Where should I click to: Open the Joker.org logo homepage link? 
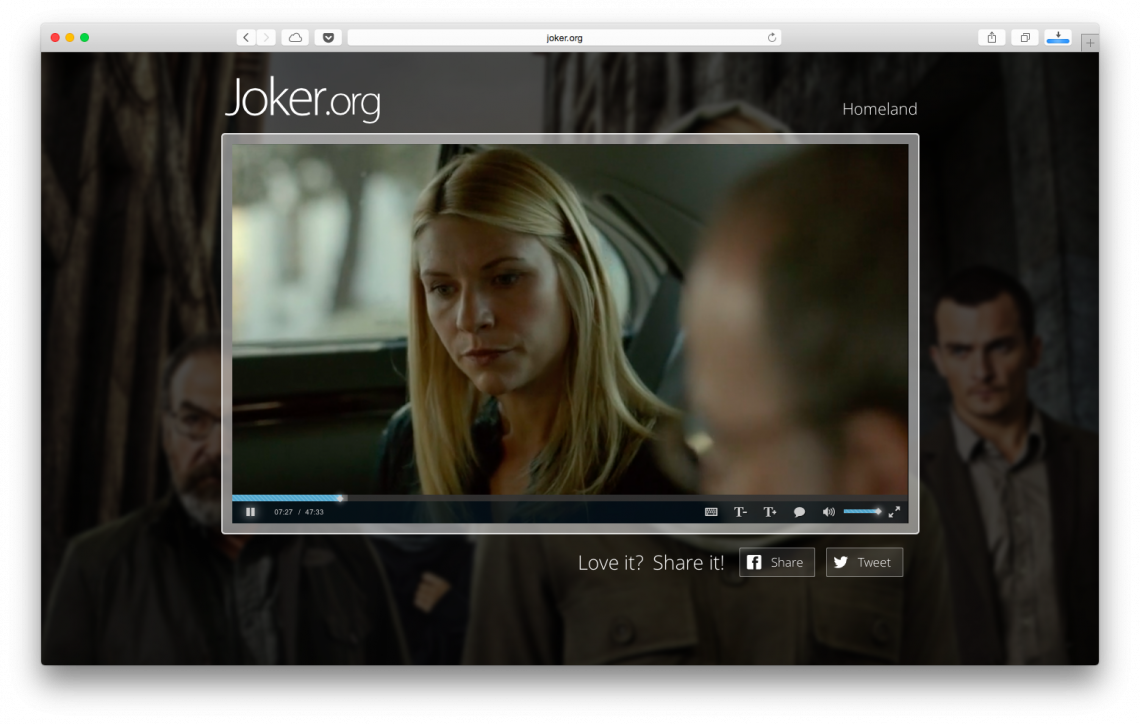point(302,98)
